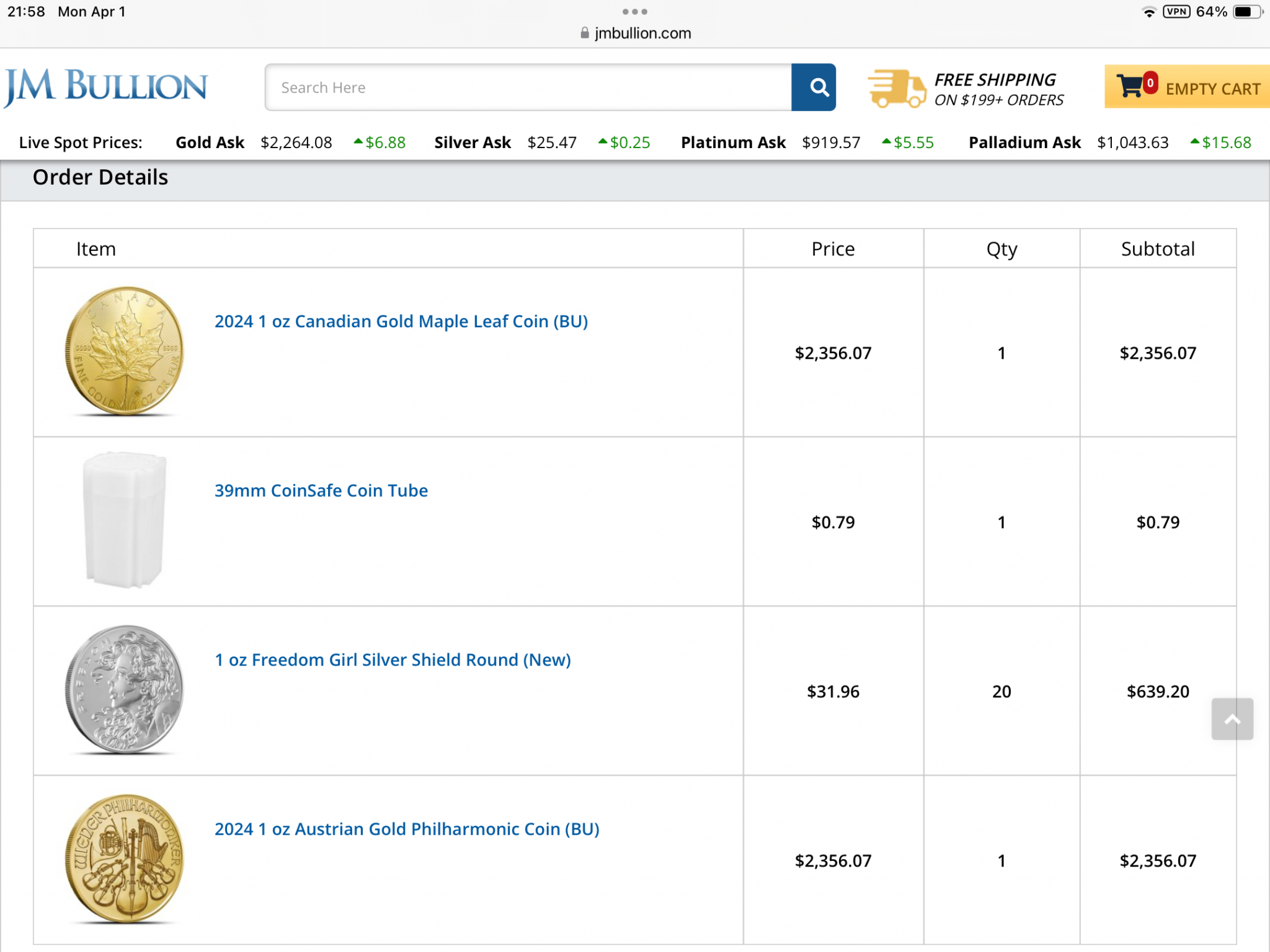The height and width of the screenshot is (952, 1270).
Task: Tap the lock icon beside jmbullion.com
Action: [585, 33]
